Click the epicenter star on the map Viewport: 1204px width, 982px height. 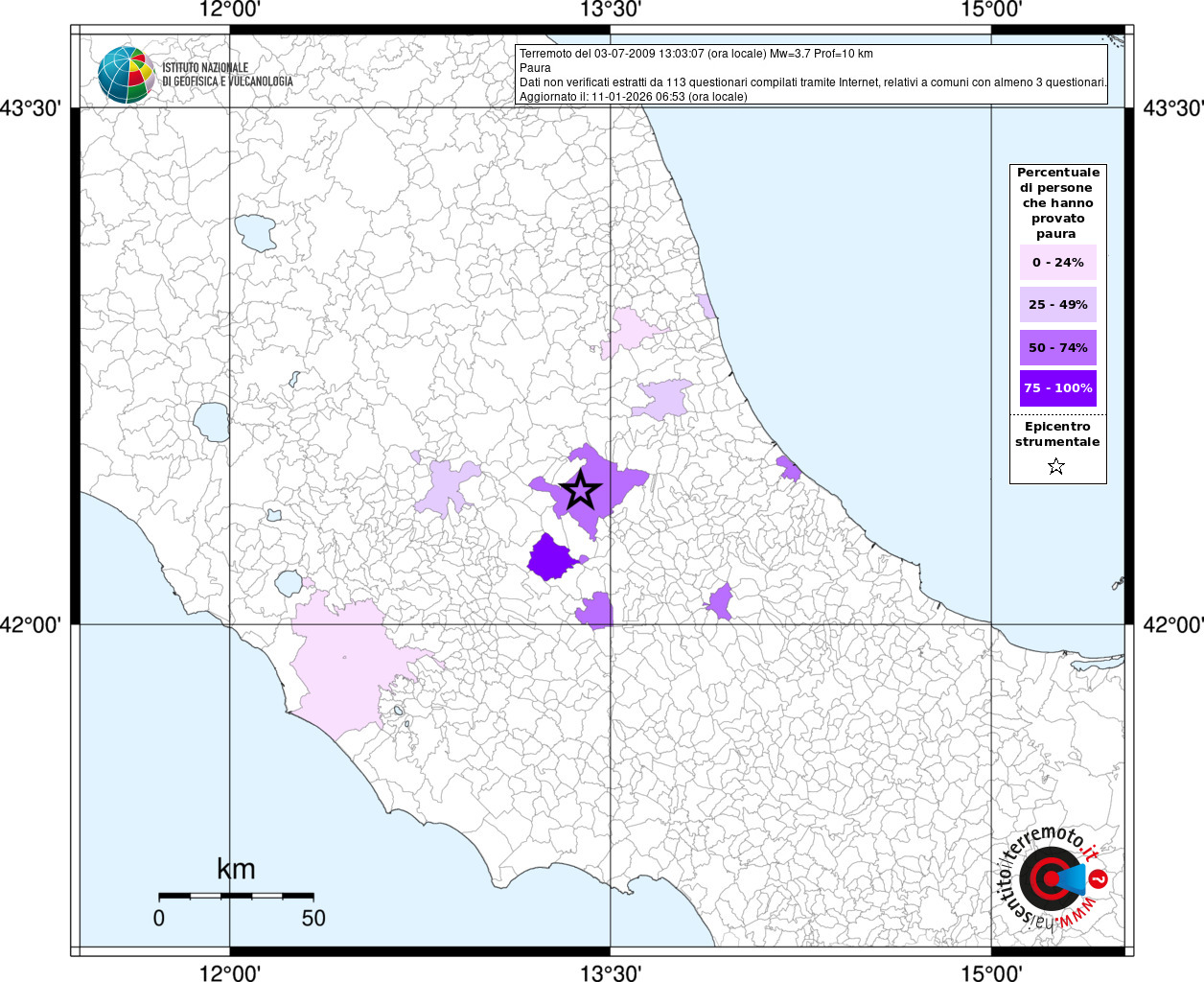pos(580,490)
